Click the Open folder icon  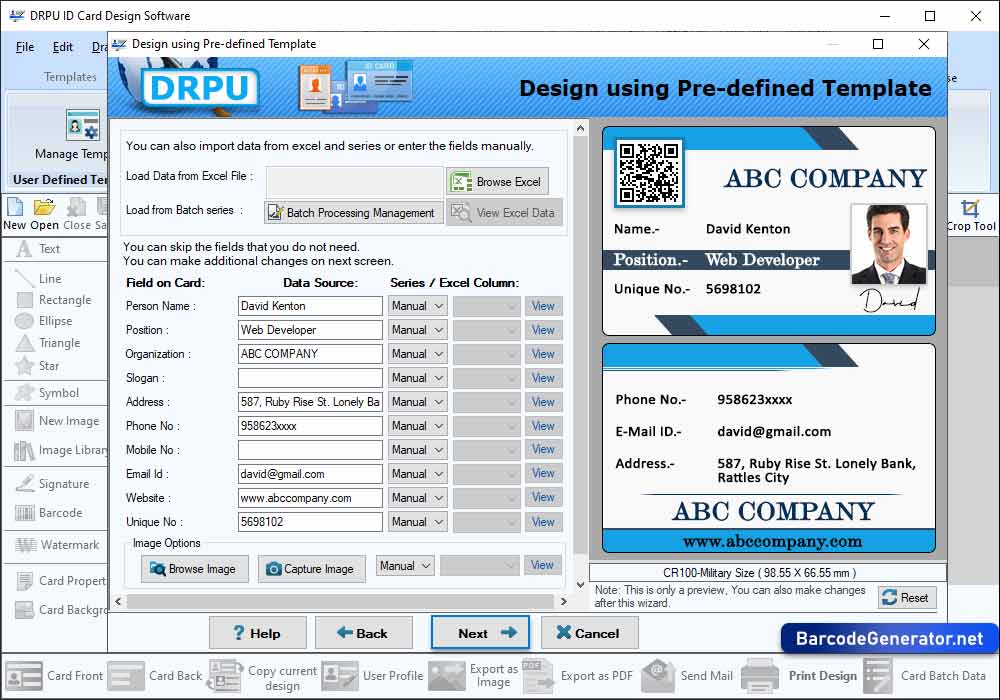click(45, 214)
